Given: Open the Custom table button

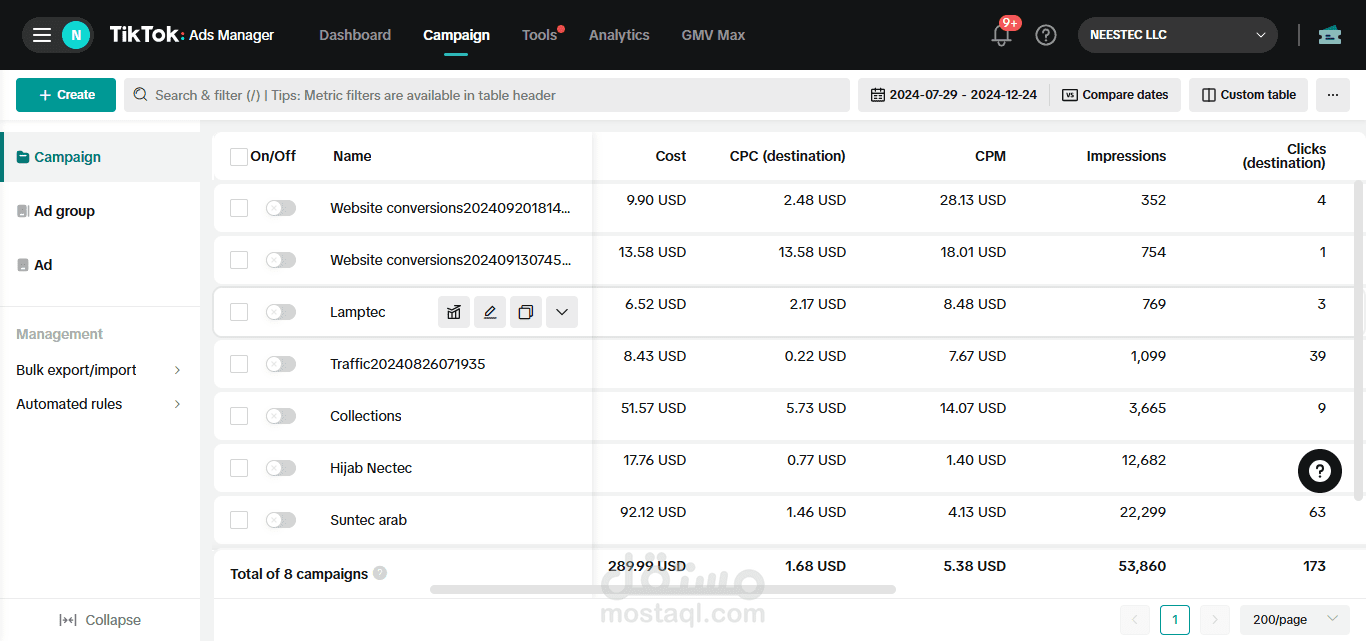Looking at the screenshot, I should [x=1248, y=95].
